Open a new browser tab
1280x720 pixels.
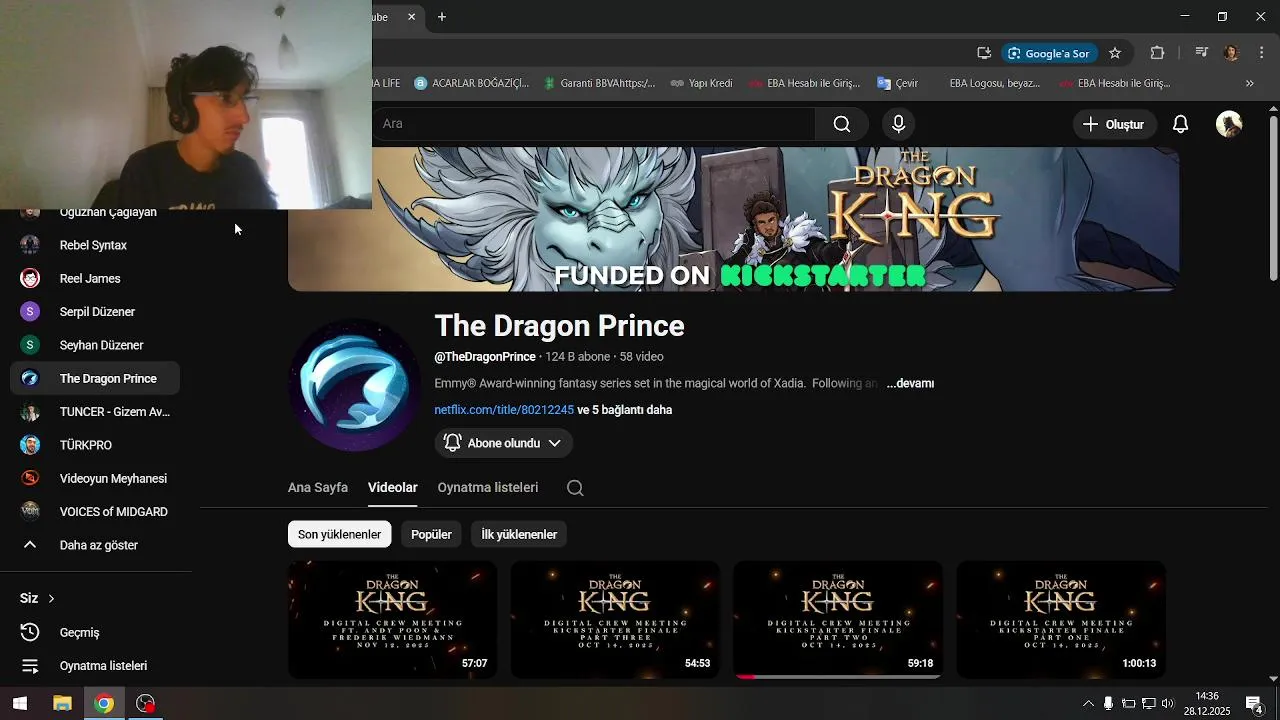click(x=442, y=17)
